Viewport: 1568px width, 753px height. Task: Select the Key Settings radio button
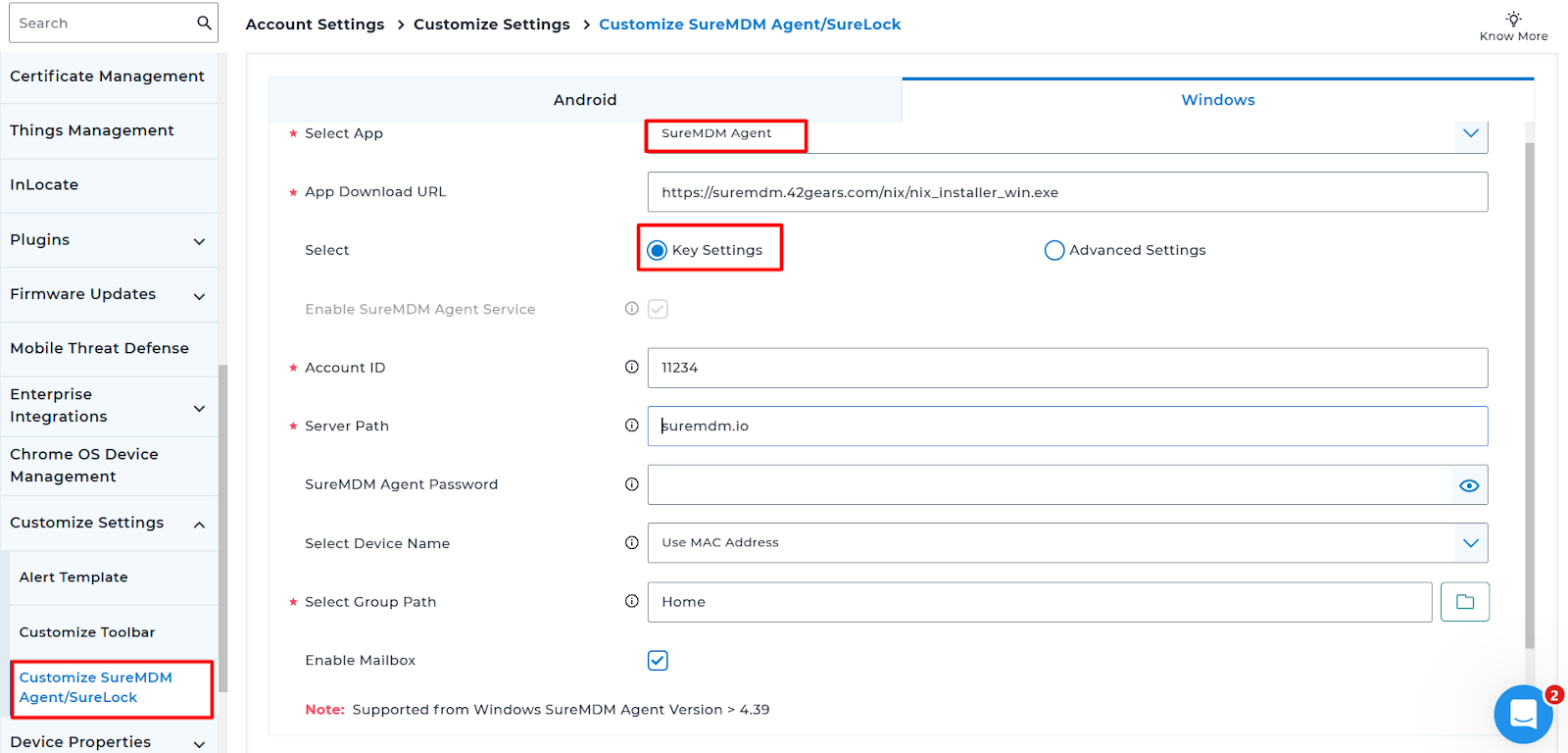[657, 250]
